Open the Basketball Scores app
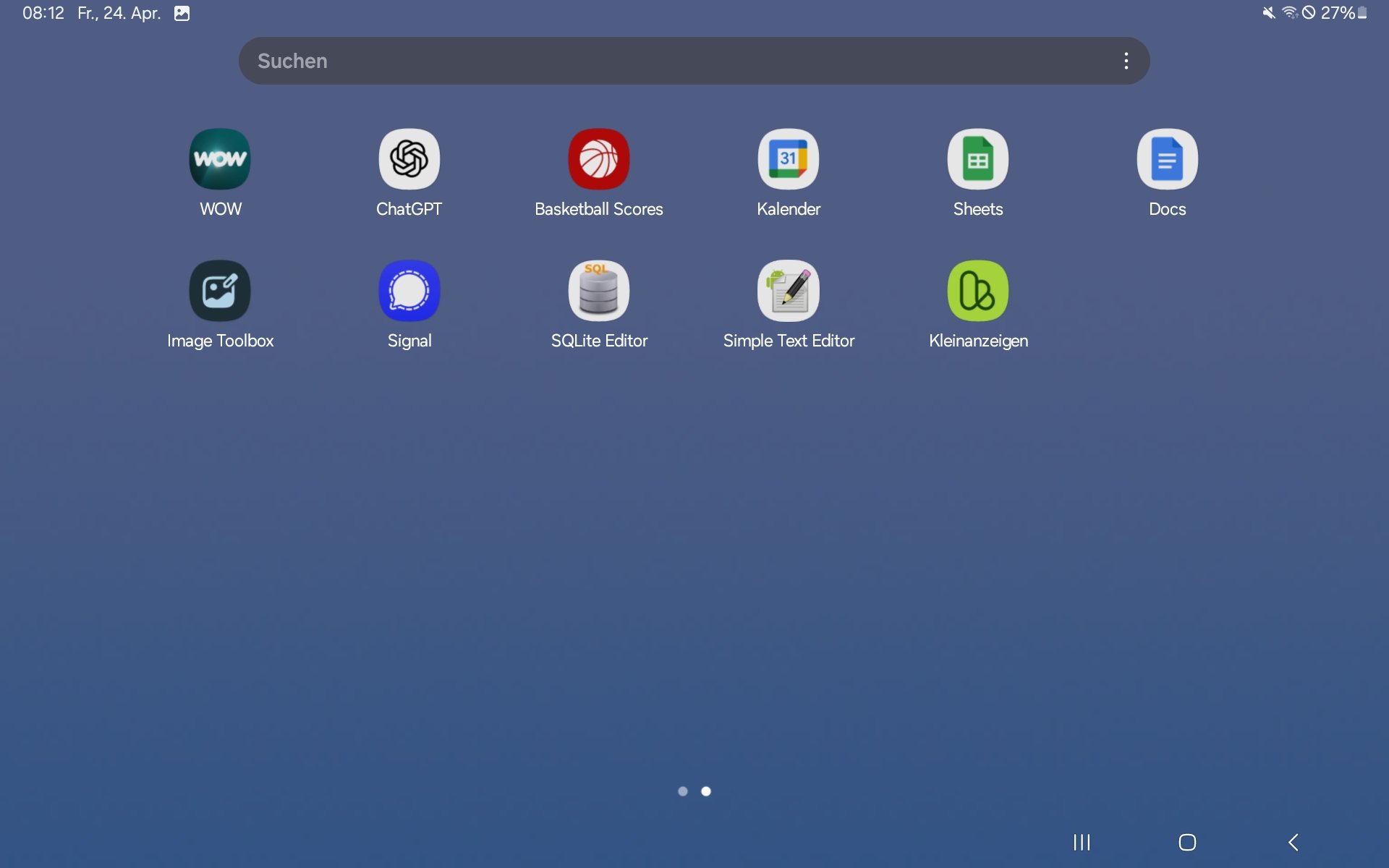The width and height of the screenshot is (1389, 868). [598, 159]
